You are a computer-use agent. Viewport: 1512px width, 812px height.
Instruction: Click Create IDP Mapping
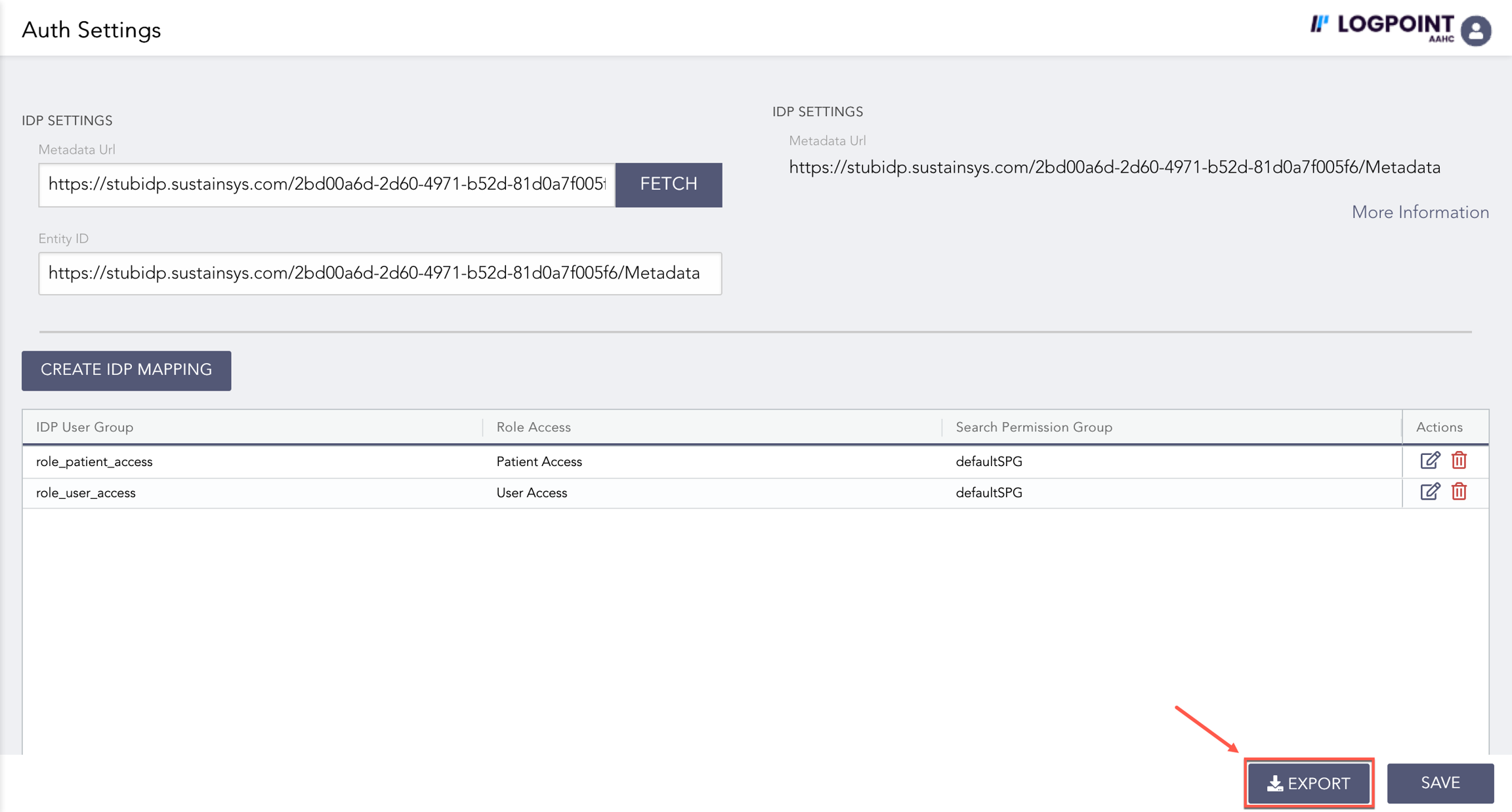pos(126,370)
